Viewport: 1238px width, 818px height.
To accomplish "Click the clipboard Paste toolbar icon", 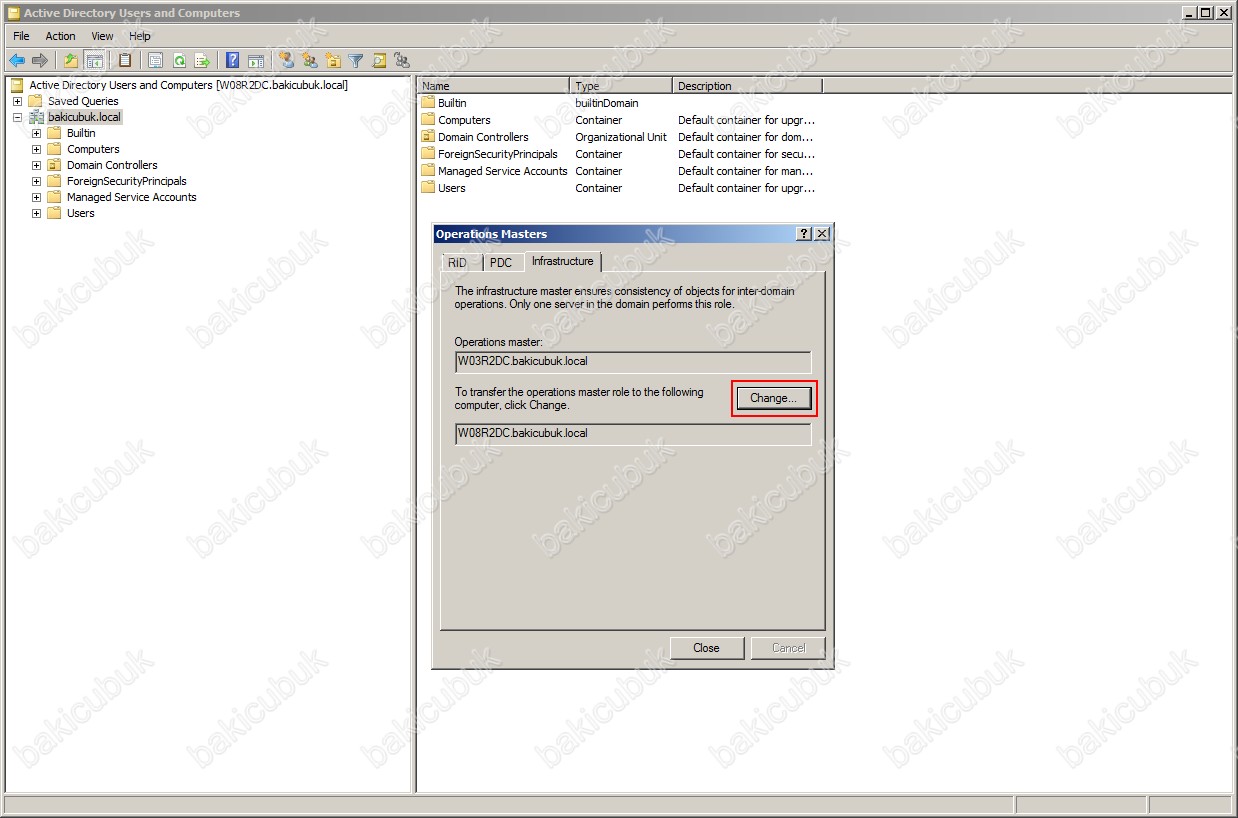I will click(x=125, y=61).
